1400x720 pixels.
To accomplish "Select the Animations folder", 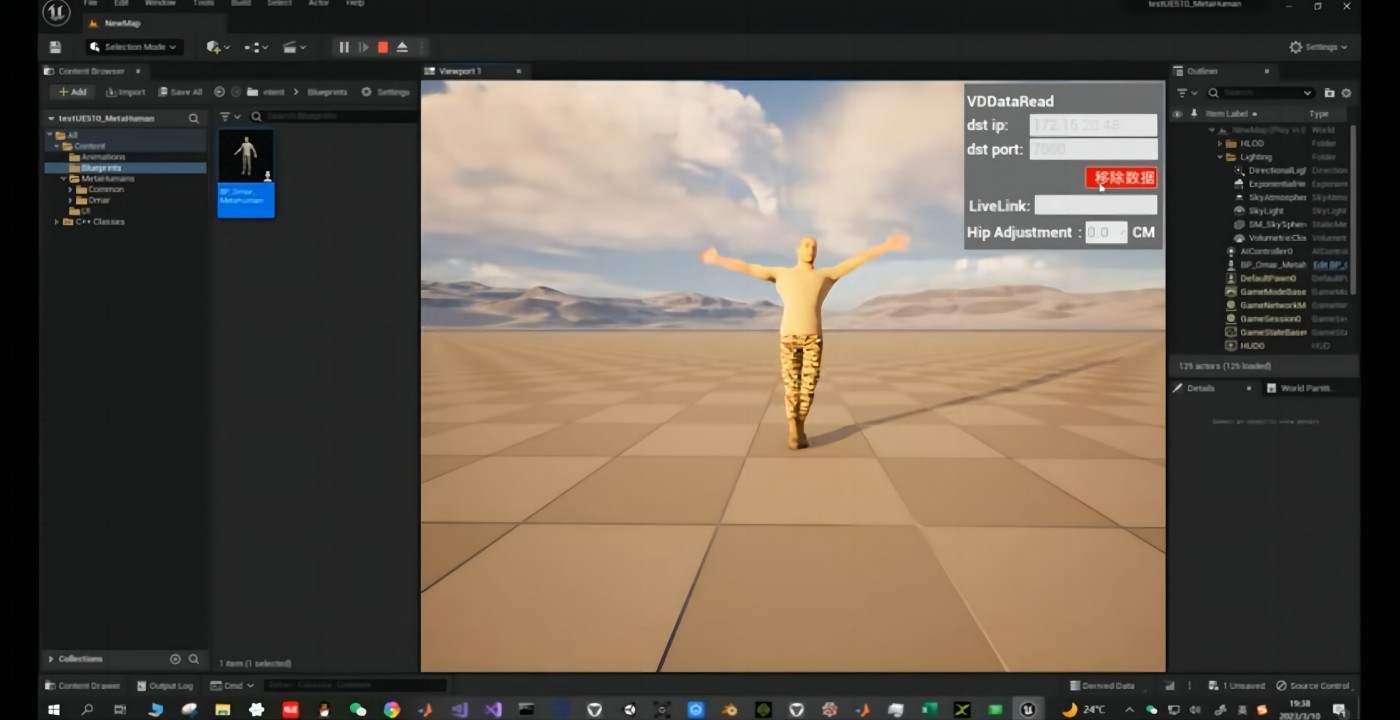I will point(102,157).
